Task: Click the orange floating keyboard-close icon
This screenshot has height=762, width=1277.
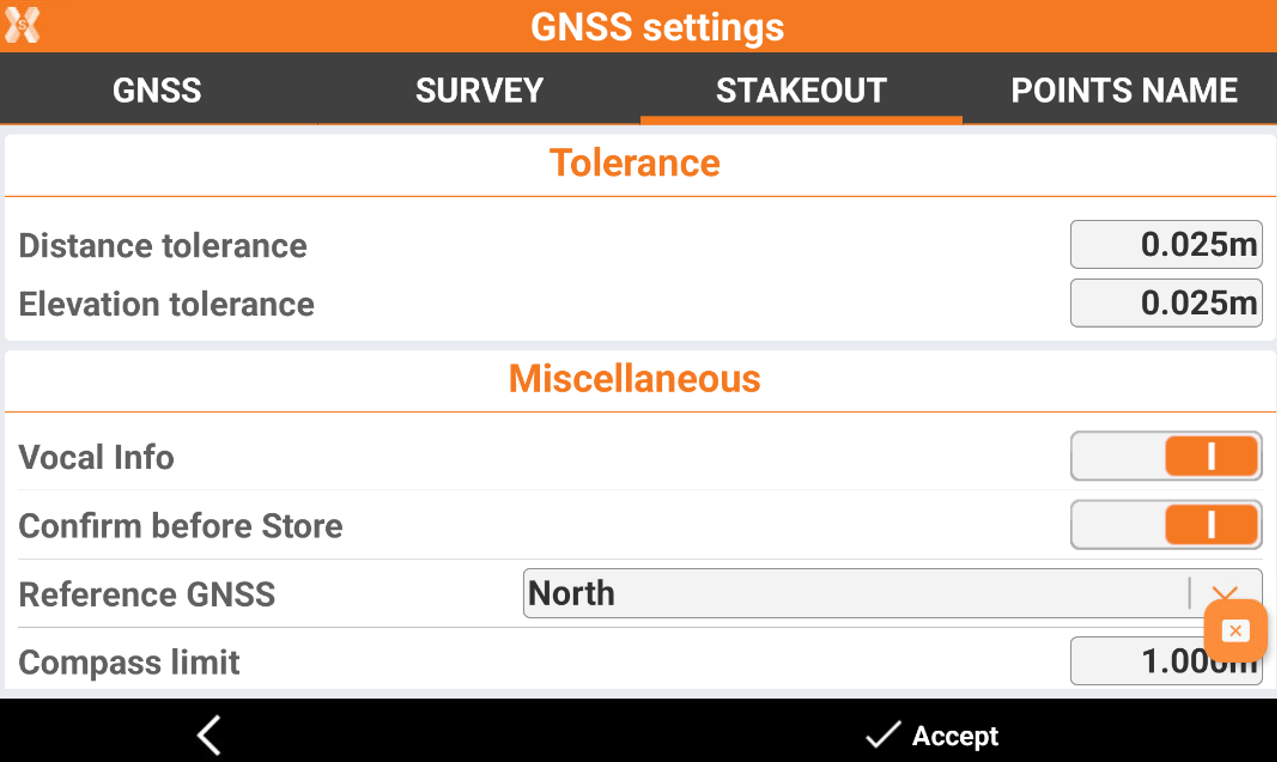Action: point(1235,631)
